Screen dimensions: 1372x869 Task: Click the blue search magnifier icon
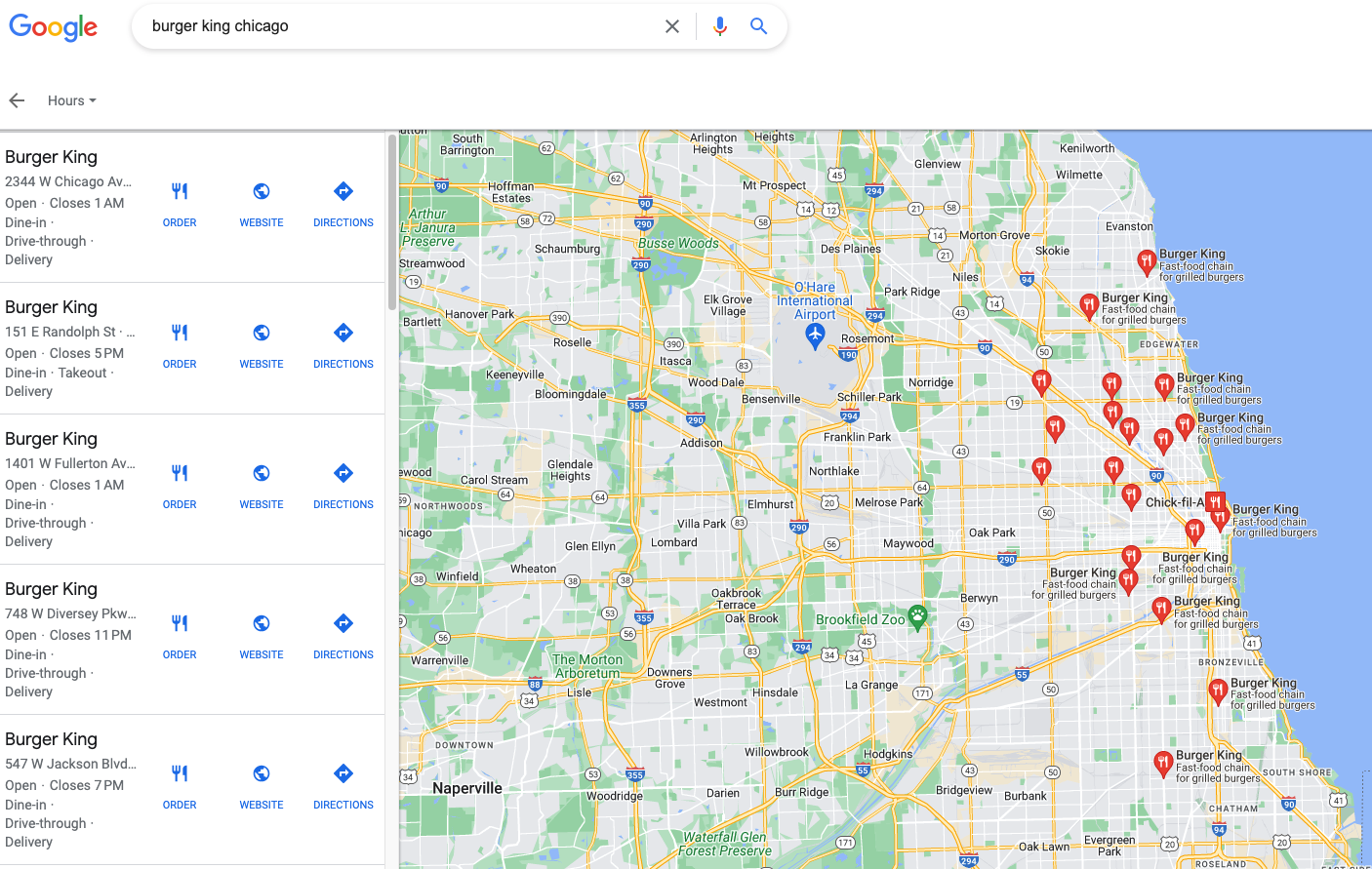758,26
